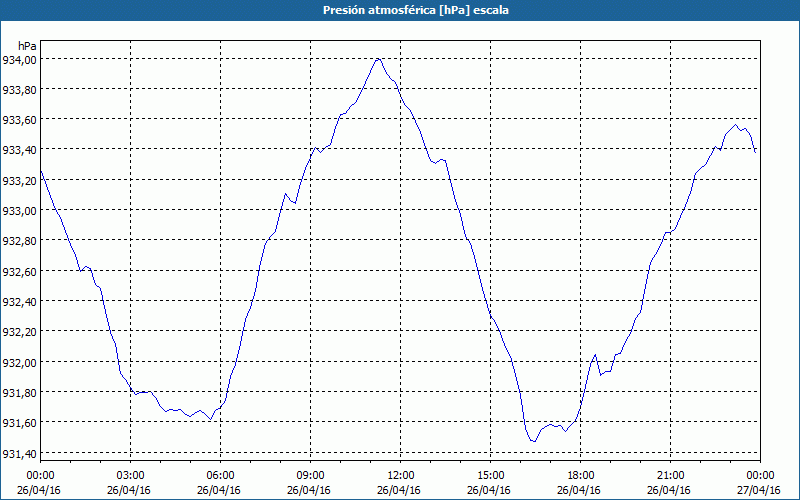Viewport: 800px width, 500px height.
Task: Click the 09:00 time label
Action: pyautogui.click(x=310, y=475)
